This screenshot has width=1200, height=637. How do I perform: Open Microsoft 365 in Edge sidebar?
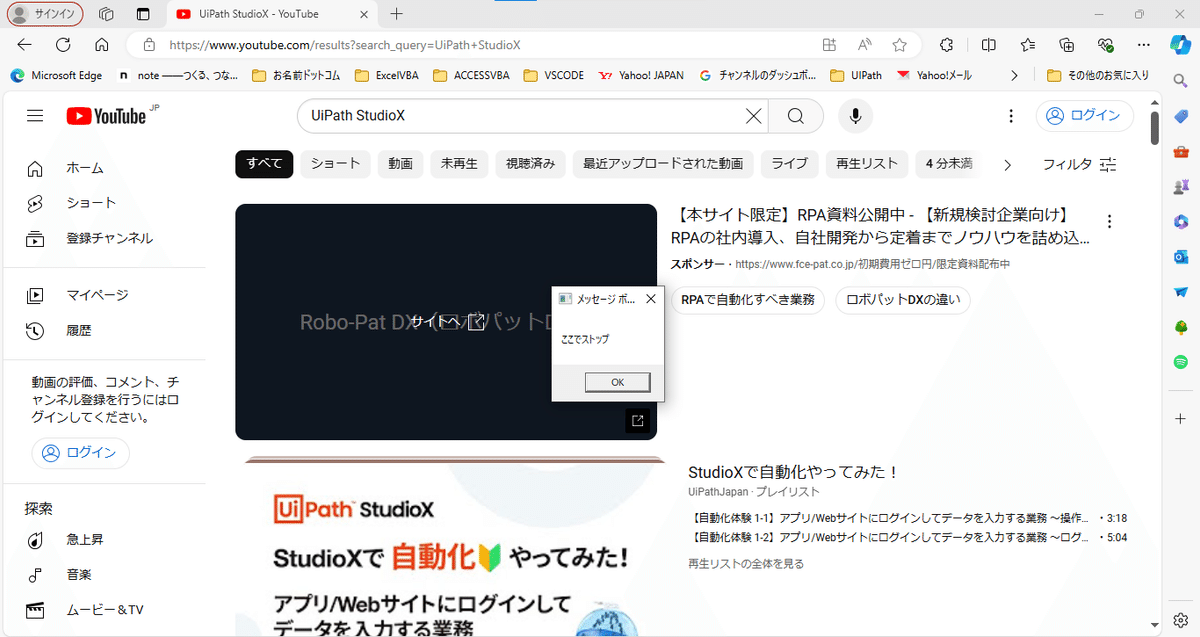point(1181,221)
